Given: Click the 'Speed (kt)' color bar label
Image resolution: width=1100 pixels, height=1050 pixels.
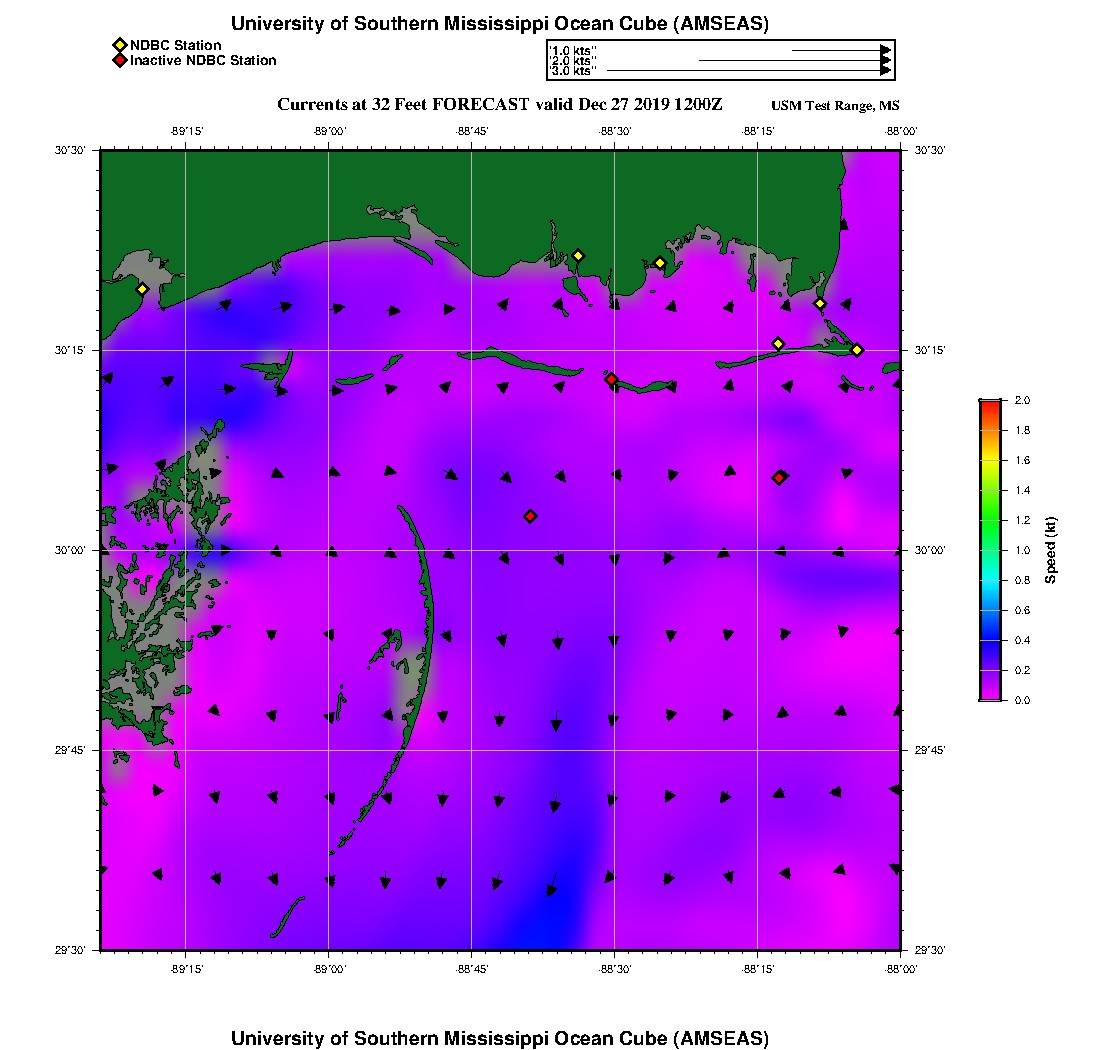Looking at the screenshot, I should [1051, 550].
